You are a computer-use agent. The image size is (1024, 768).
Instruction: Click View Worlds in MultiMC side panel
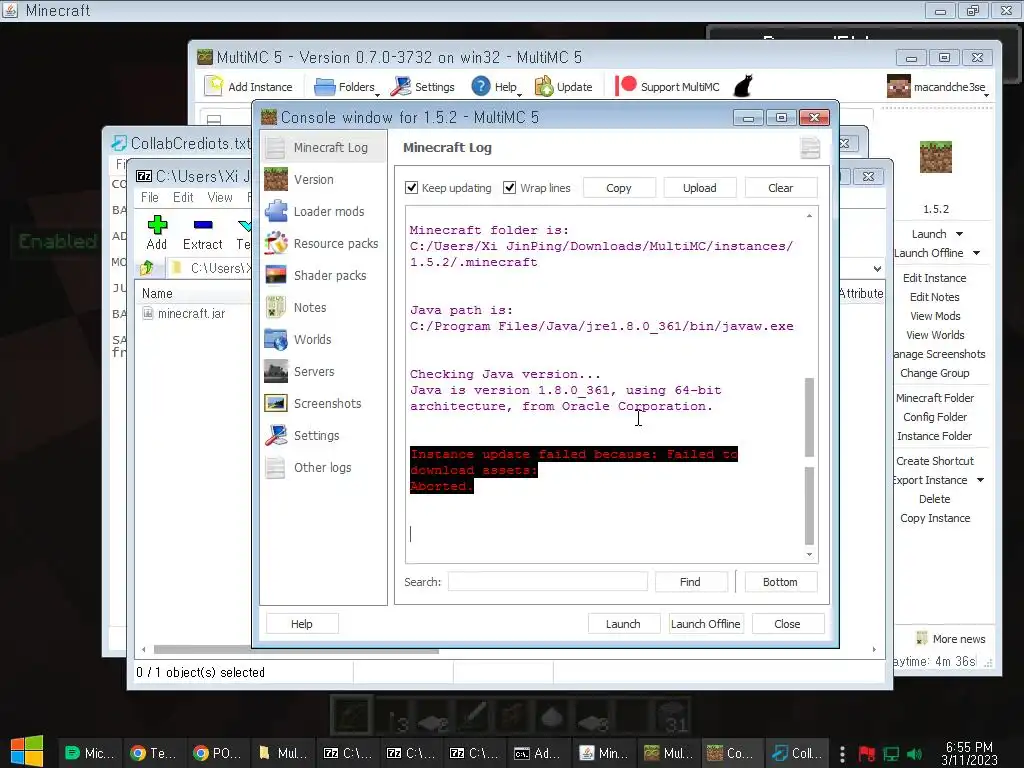935,334
